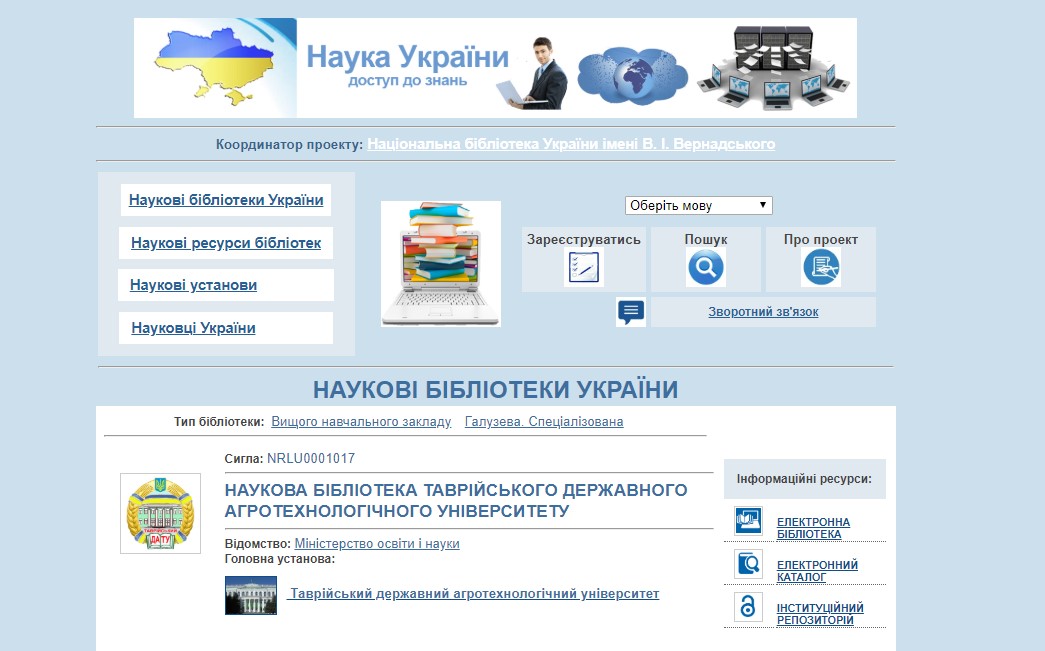Click the Пошук magnifying glass icon
The width and height of the screenshot is (1045, 651).
tap(706, 267)
